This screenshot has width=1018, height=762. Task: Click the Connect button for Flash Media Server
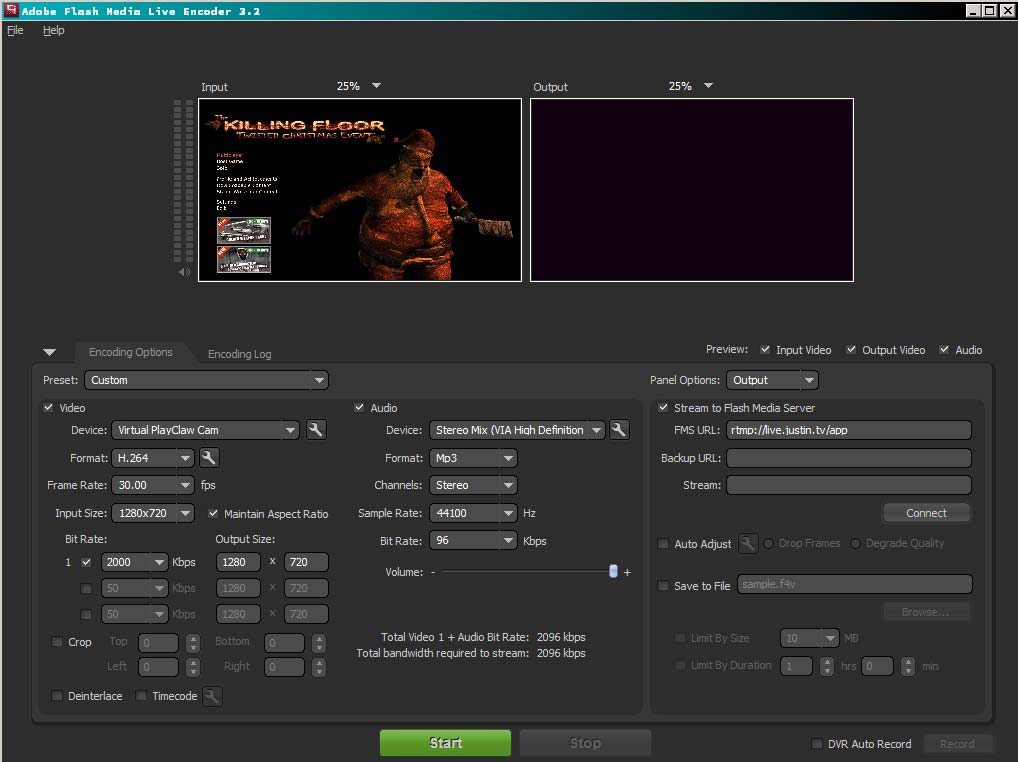pos(926,512)
